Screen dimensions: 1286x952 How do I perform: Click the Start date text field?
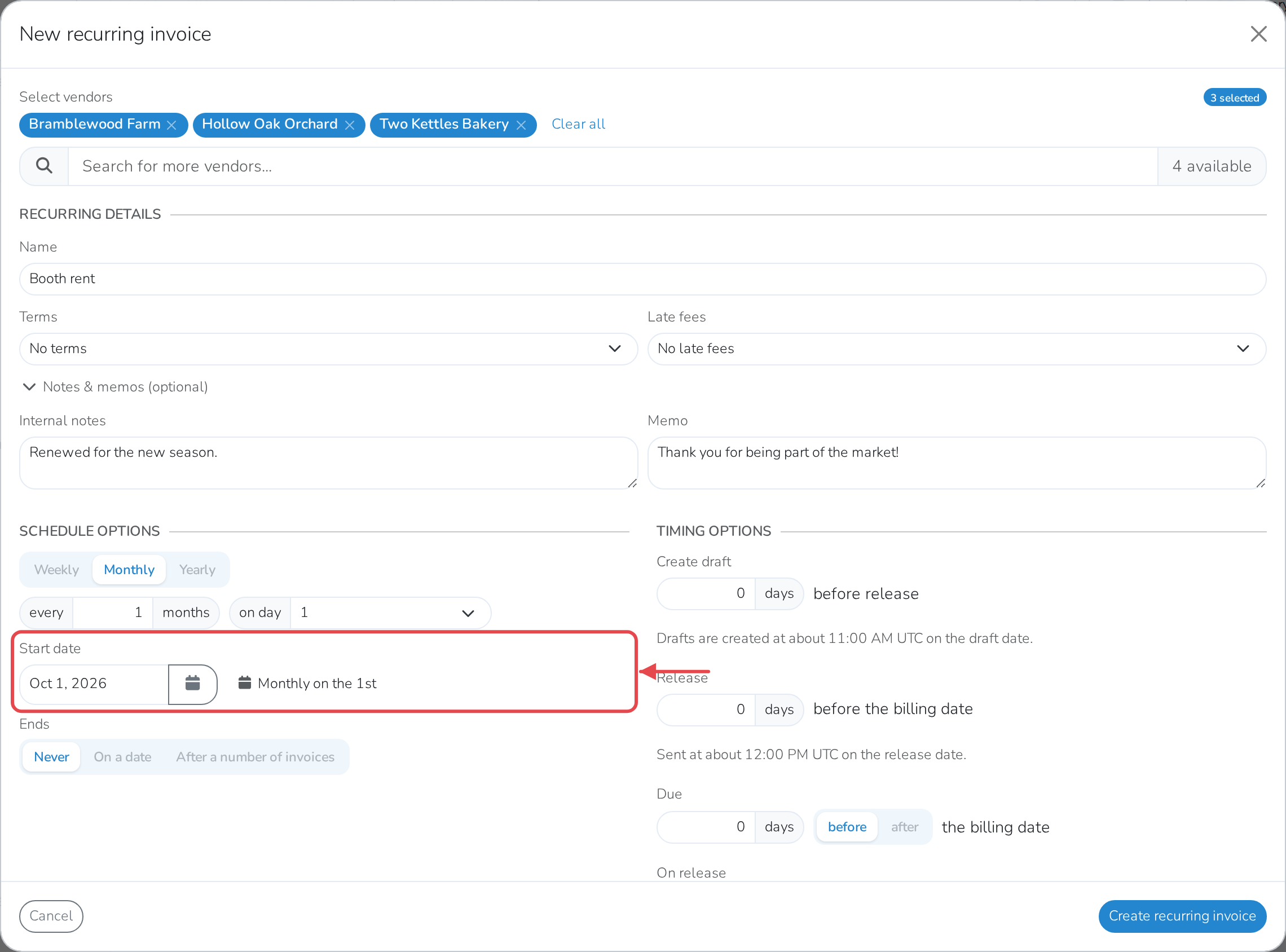[95, 684]
